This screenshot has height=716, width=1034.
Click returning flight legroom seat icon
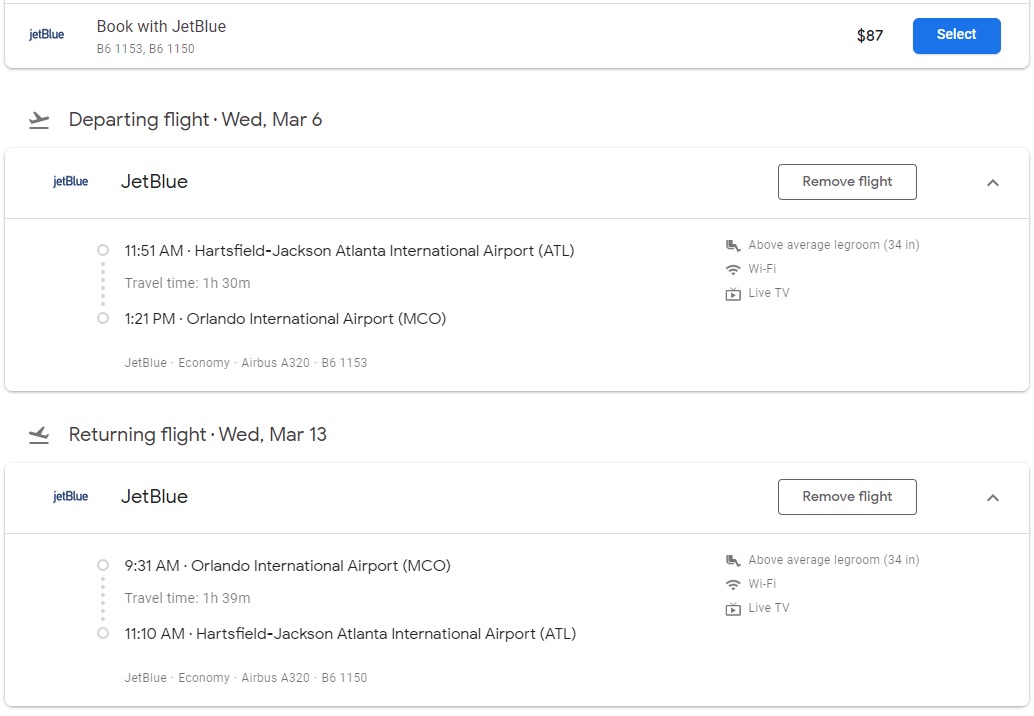point(733,560)
